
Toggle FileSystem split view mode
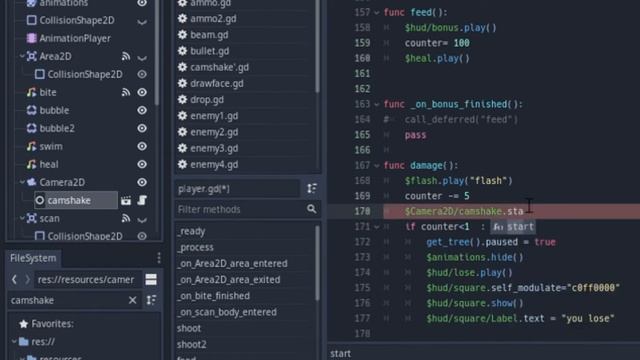[151, 280]
